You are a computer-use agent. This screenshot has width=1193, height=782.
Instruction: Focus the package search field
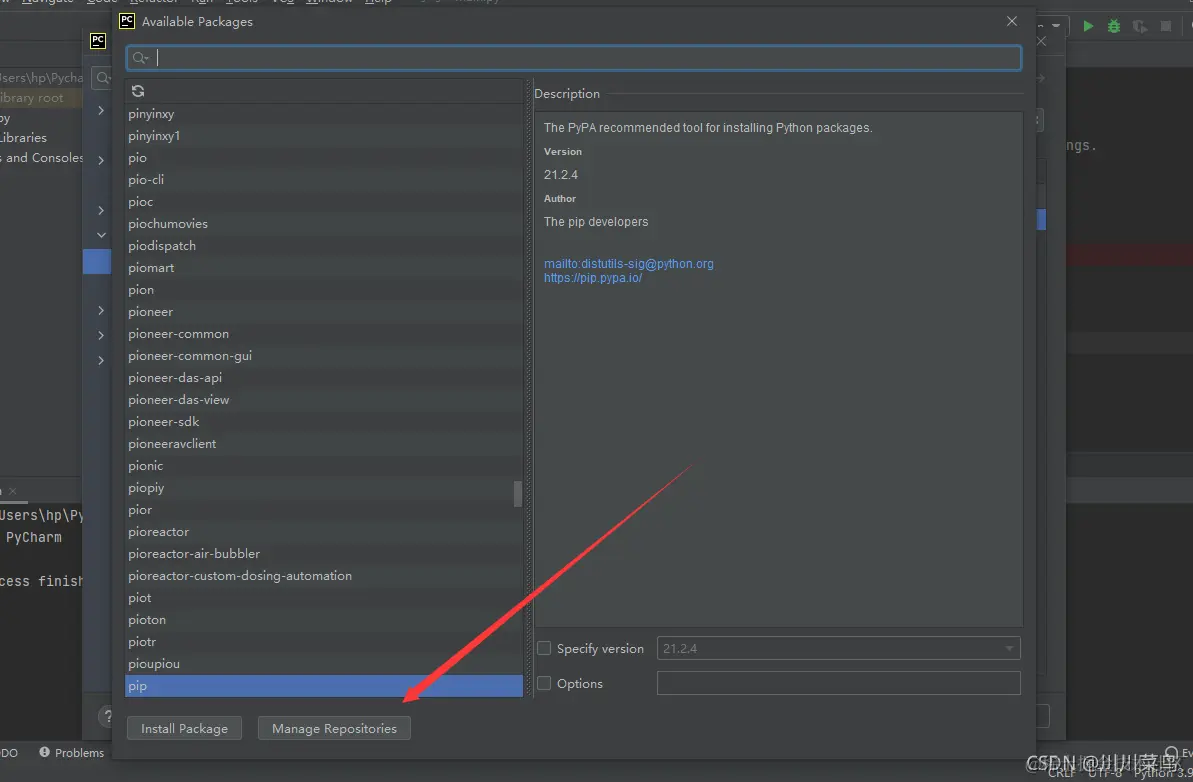(x=574, y=58)
